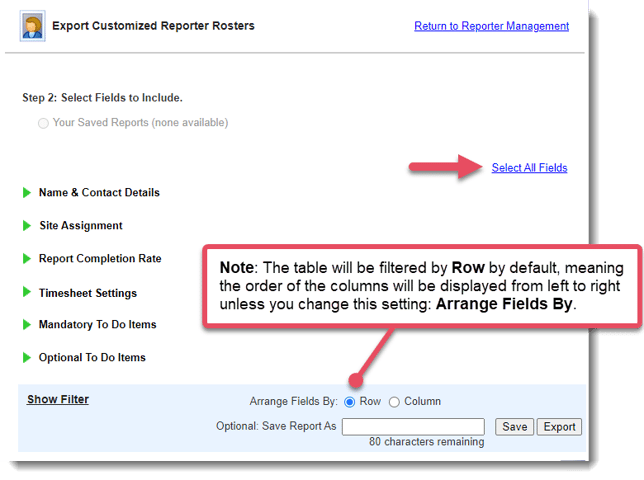Screen dimensions: 644x480
Task: Select the Row radio button
Action: pyautogui.click(x=350, y=402)
